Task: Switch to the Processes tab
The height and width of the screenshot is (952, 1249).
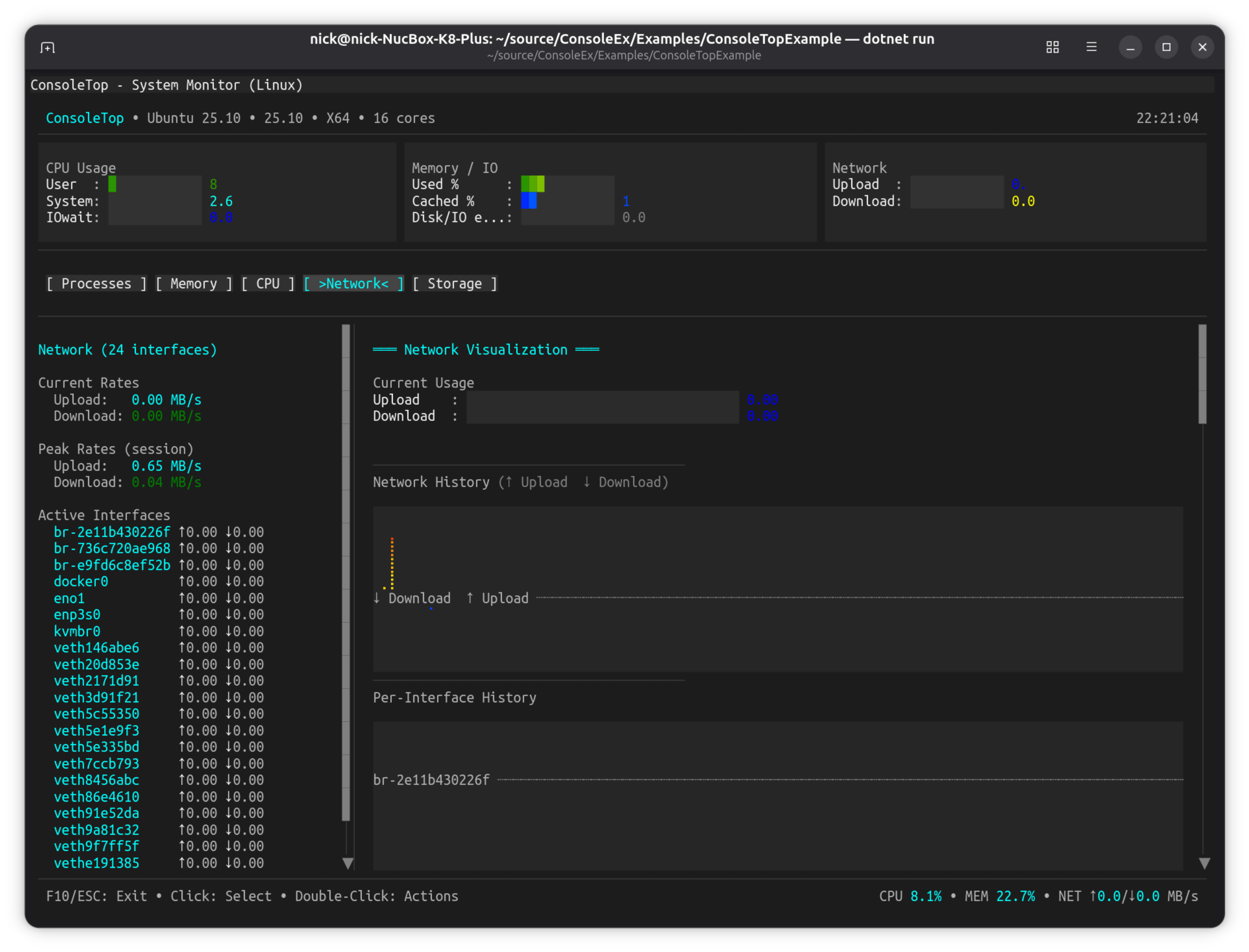Action: tap(96, 283)
